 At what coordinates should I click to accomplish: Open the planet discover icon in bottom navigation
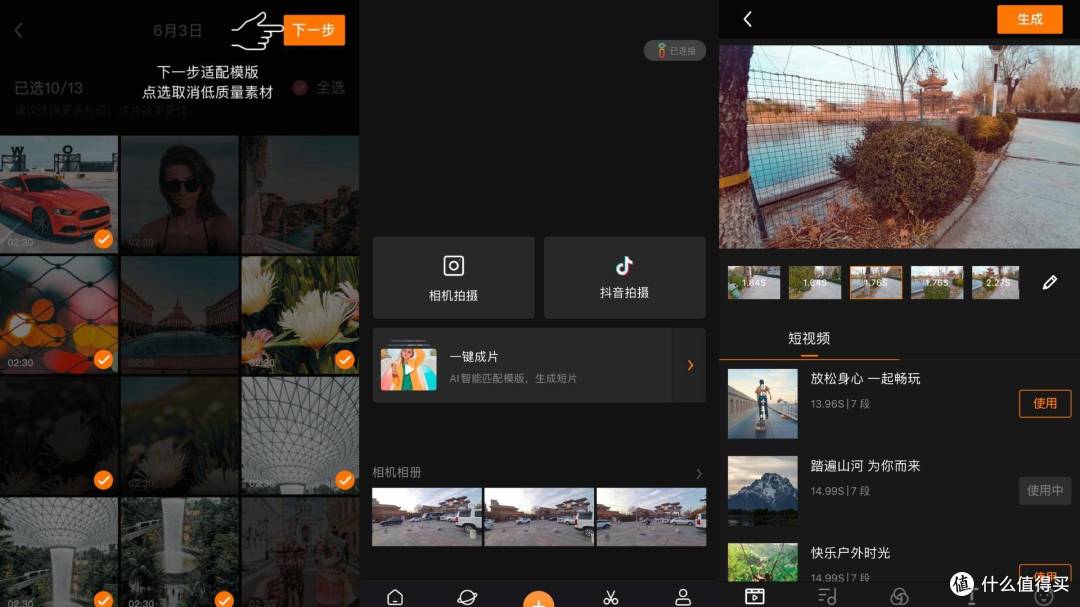(x=467, y=597)
